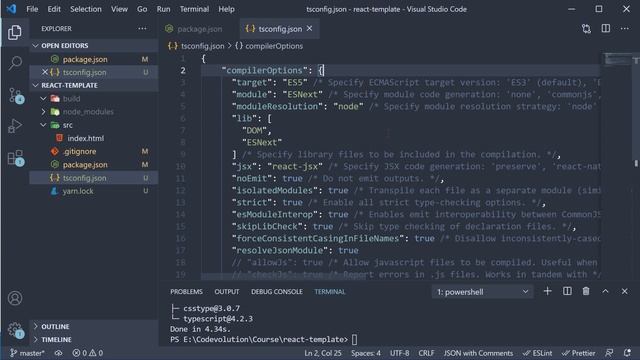The height and width of the screenshot is (360, 640).
Task: Open the Extensions view
Action: [x=16, y=158]
